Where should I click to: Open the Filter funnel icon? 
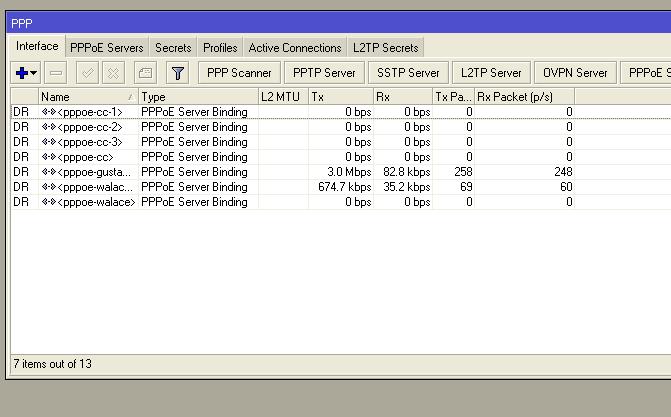point(178,73)
